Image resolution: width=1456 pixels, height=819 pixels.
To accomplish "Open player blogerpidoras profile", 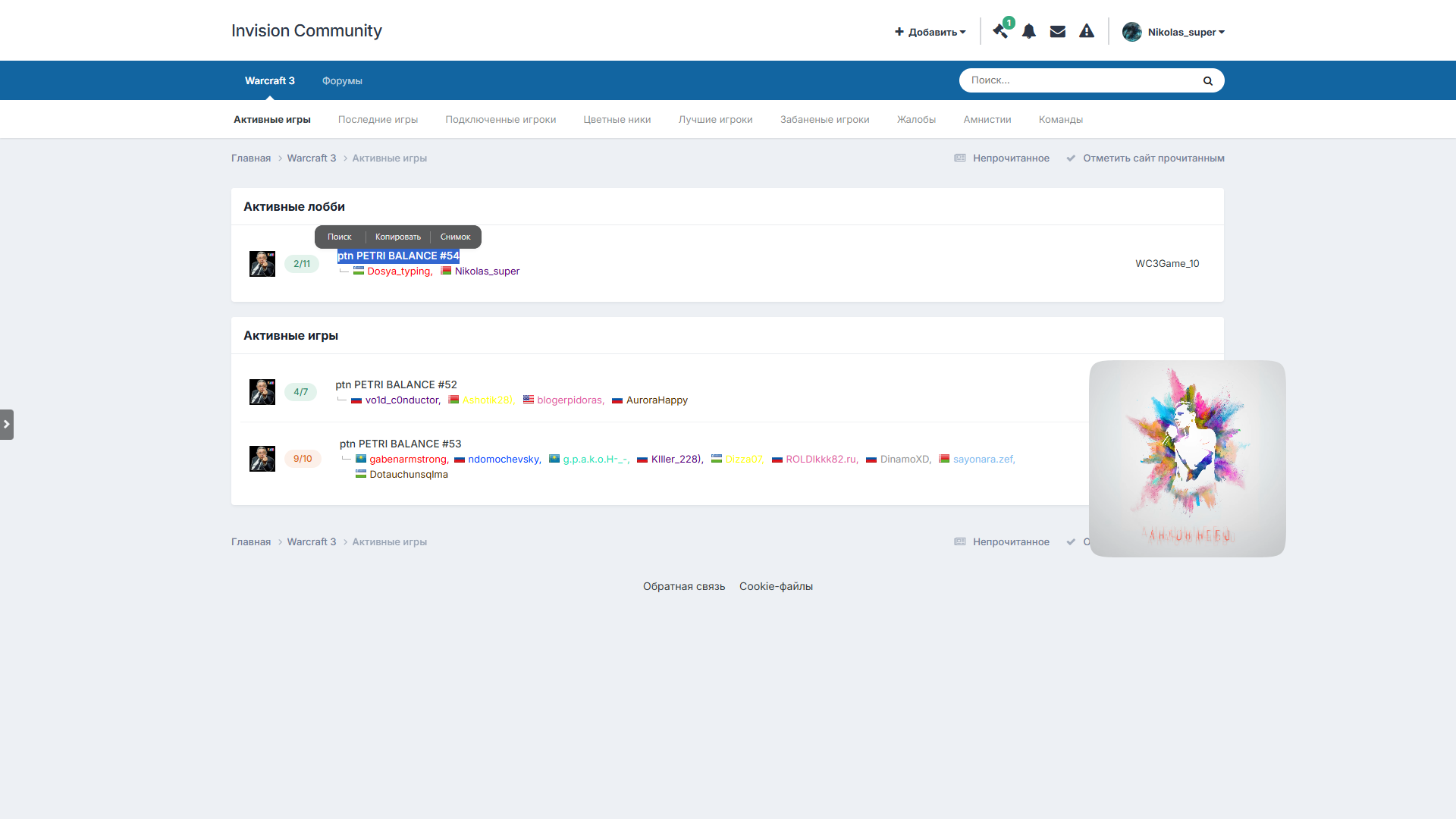I will 570,400.
